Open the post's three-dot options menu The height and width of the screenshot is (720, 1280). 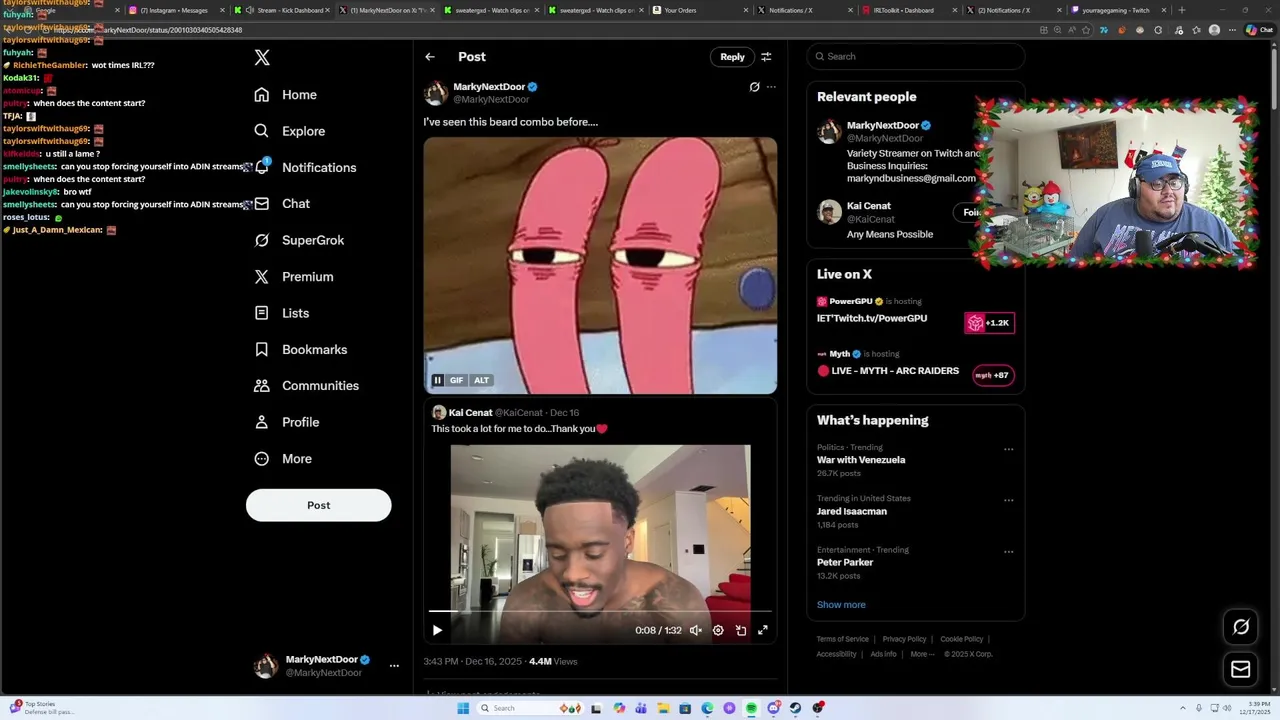tap(771, 87)
